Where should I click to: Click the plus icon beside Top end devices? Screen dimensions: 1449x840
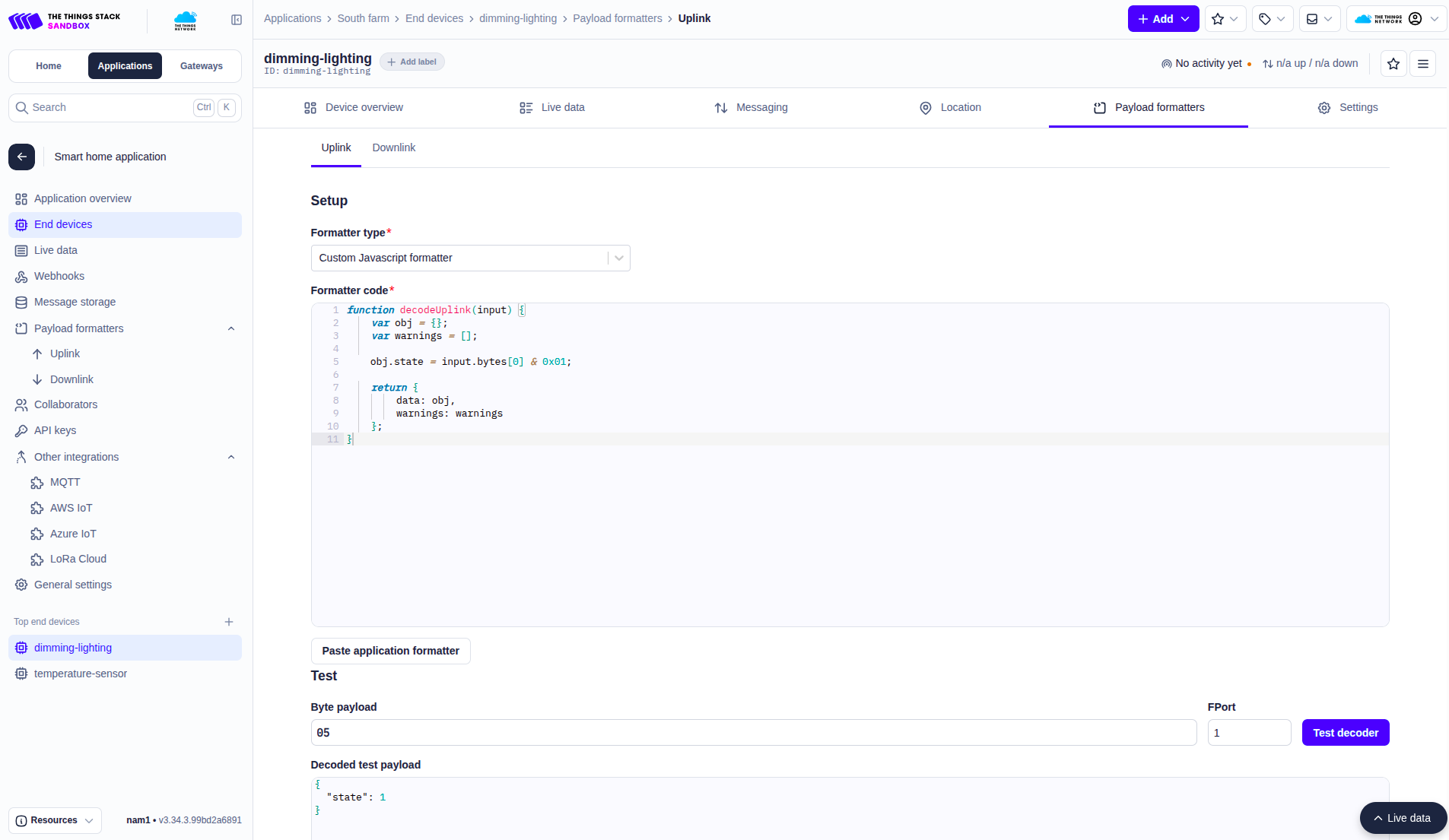[229, 622]
